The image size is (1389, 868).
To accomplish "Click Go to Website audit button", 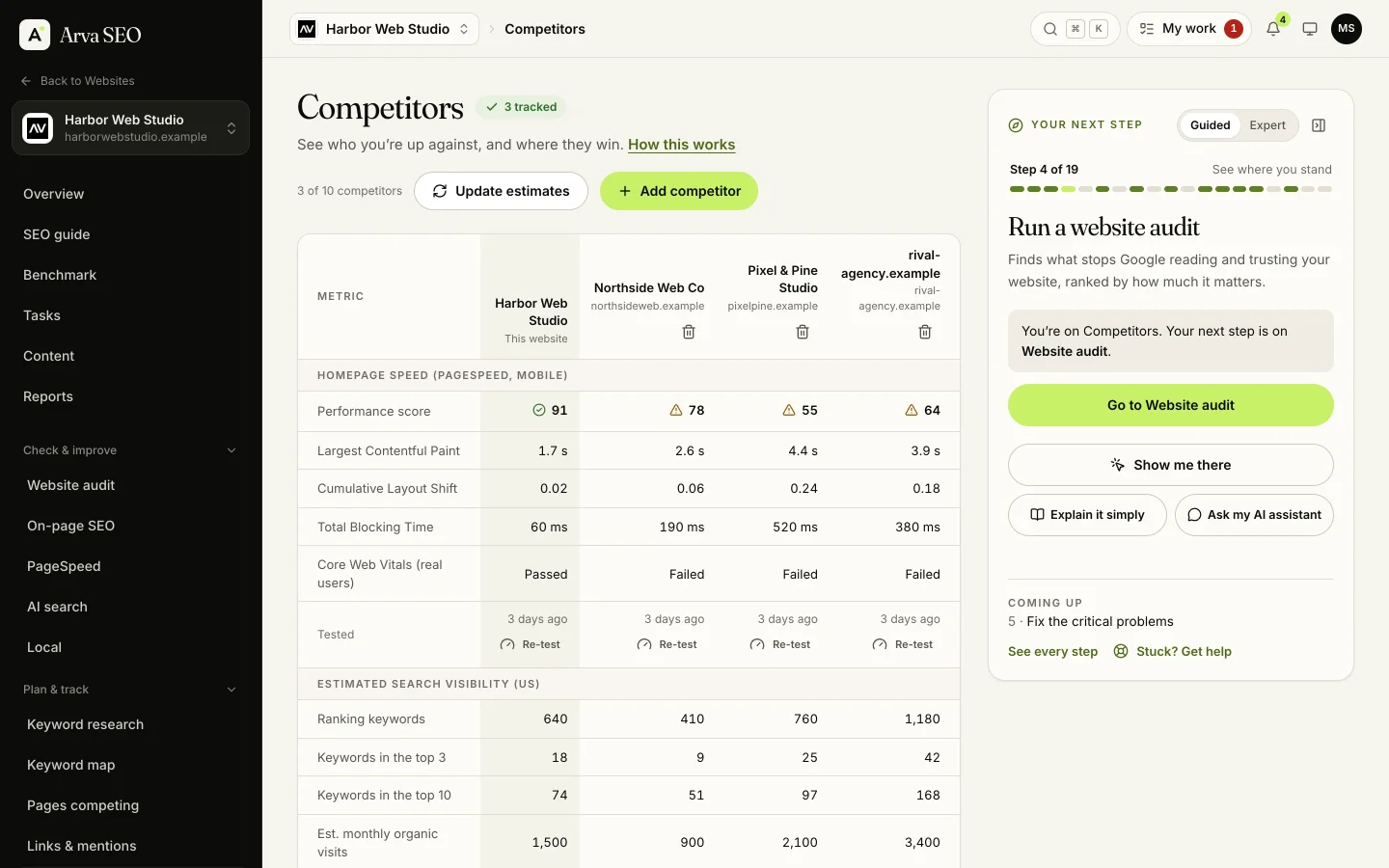I will [x=1171, y=405].
